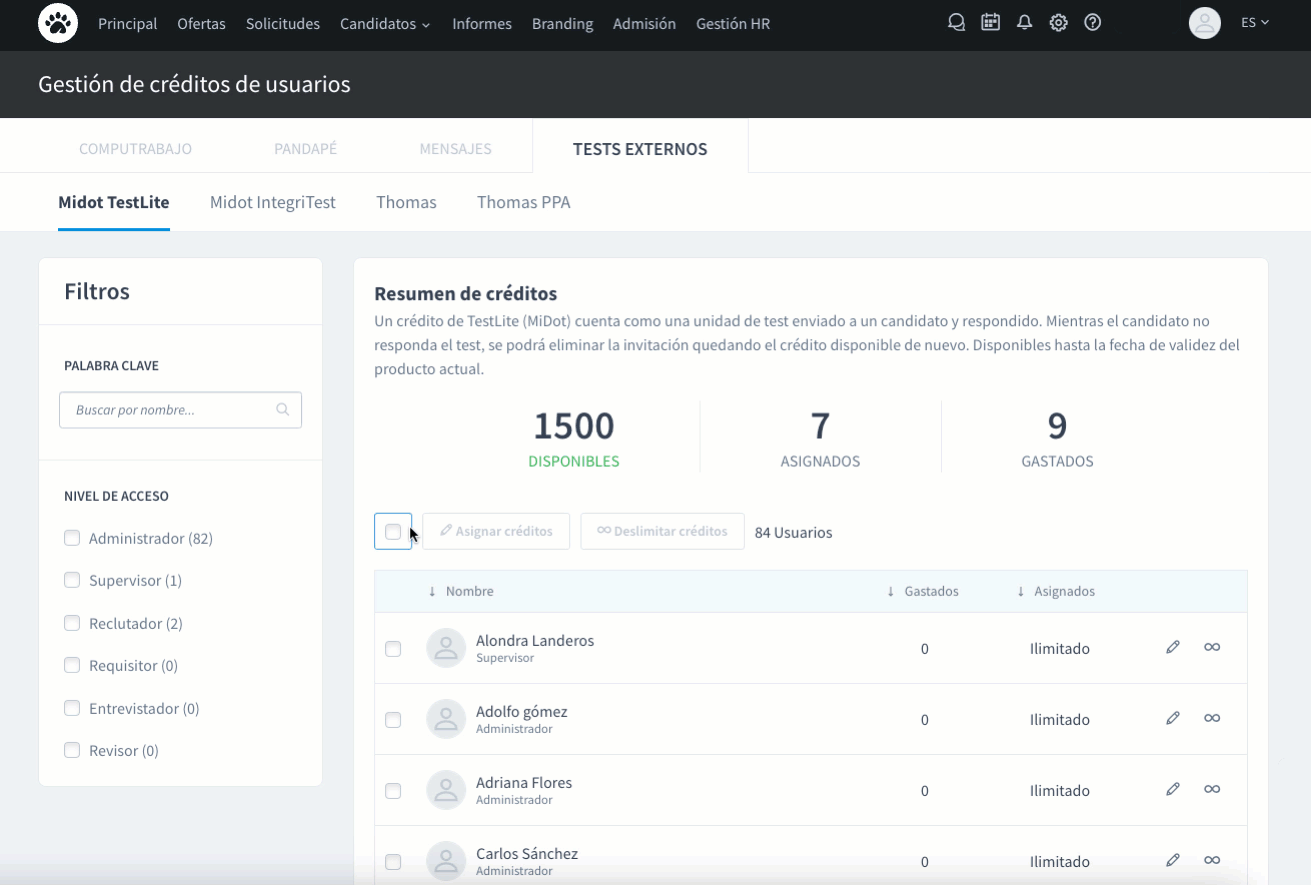Switch to the Midot IntegriTest tab
1311x885 pixels.
click(272, 202)
